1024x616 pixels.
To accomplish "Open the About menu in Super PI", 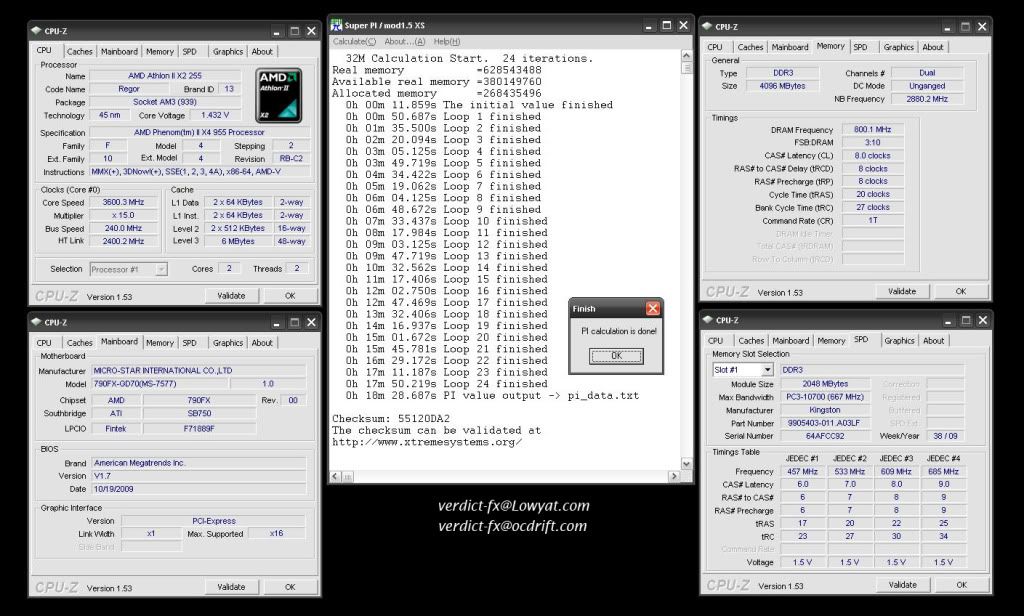I will click(x=405, y=41).
